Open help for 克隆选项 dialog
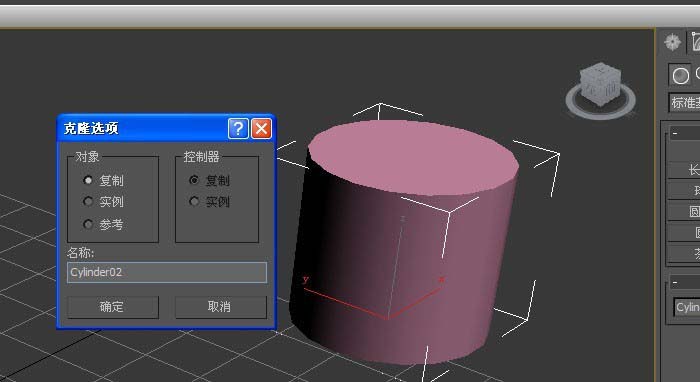 (x=238, y=129)
